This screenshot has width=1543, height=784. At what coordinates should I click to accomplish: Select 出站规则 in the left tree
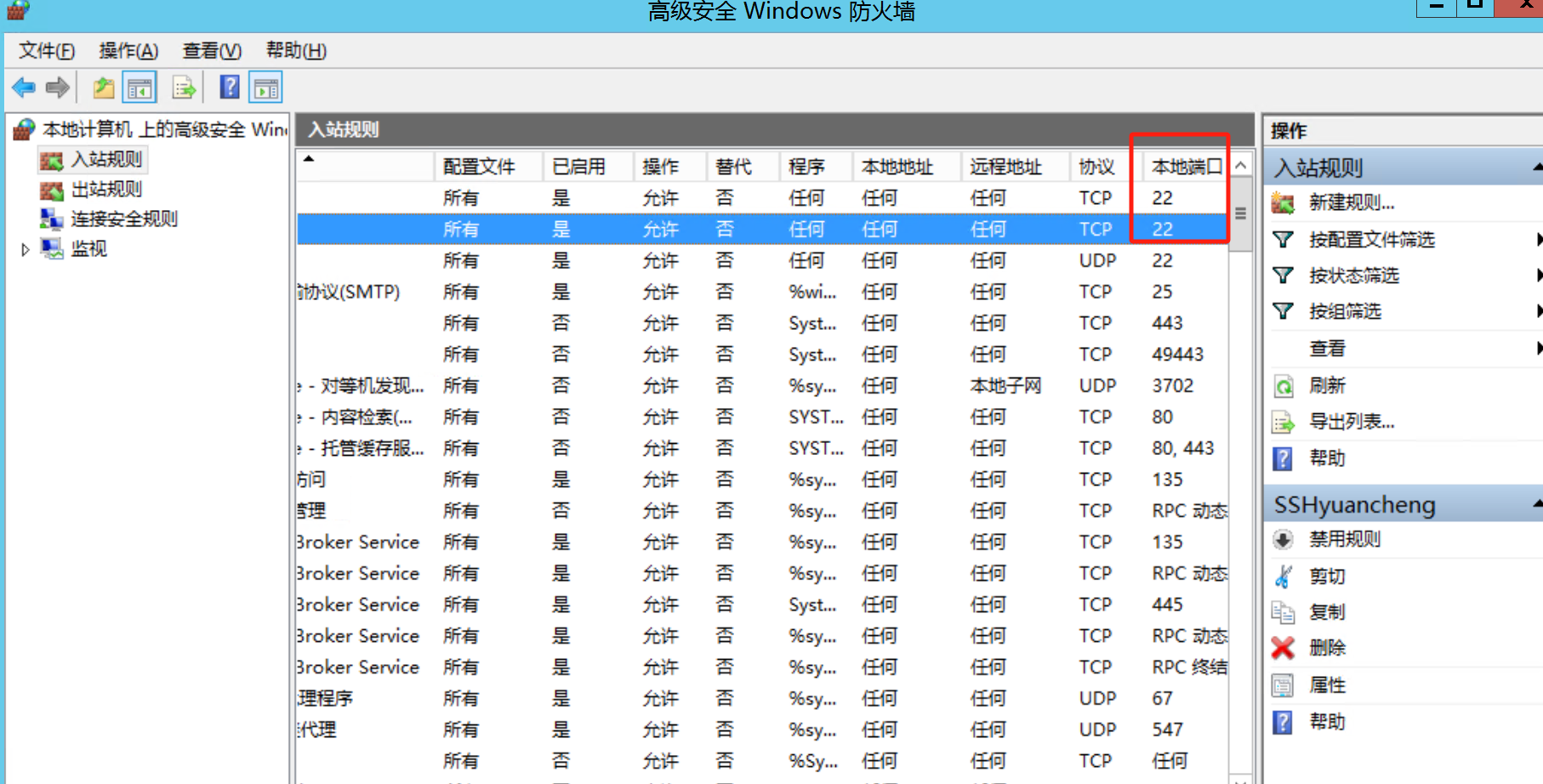[105, 190]
